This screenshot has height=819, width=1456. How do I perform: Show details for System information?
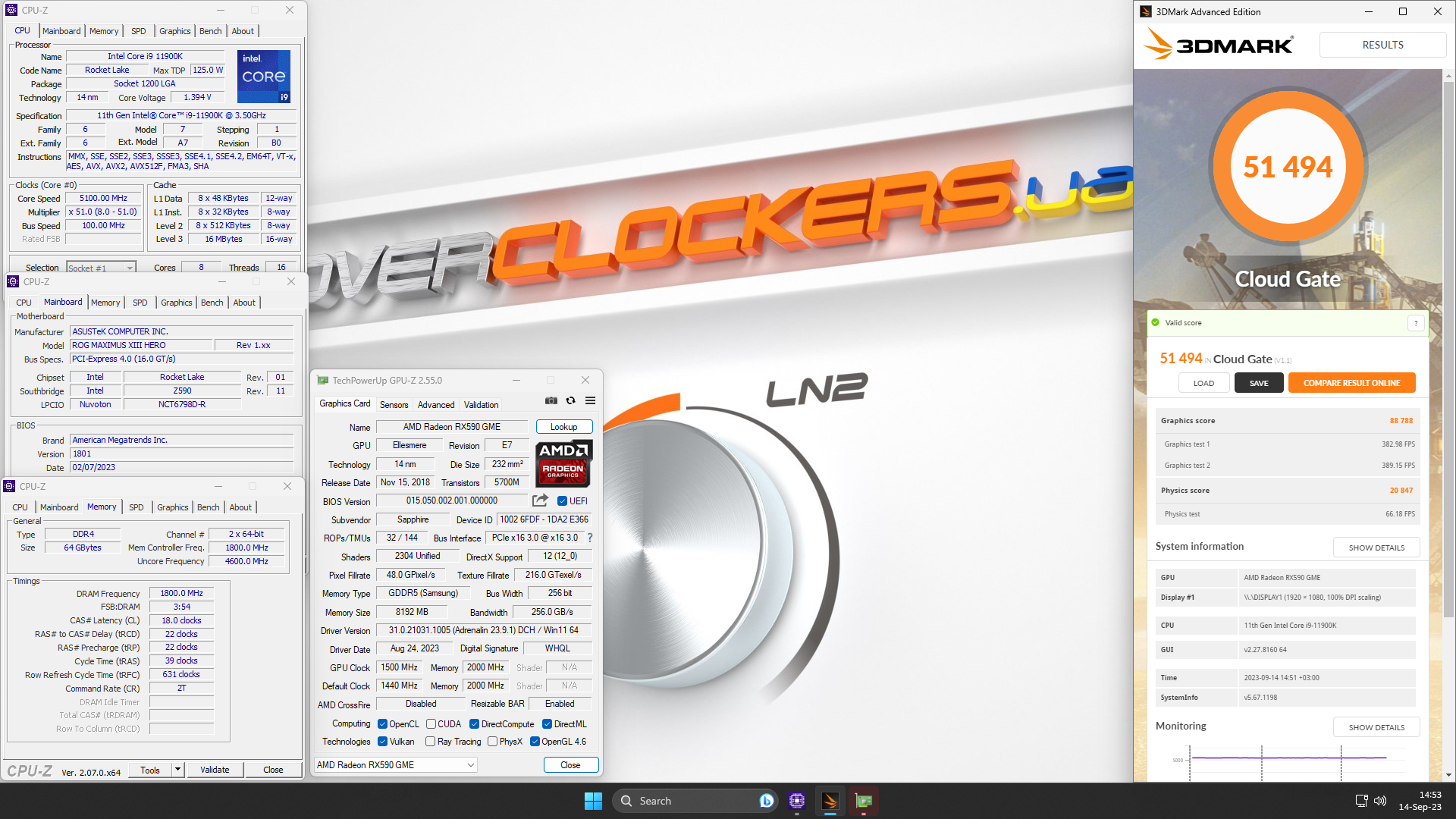(1376, 548)
